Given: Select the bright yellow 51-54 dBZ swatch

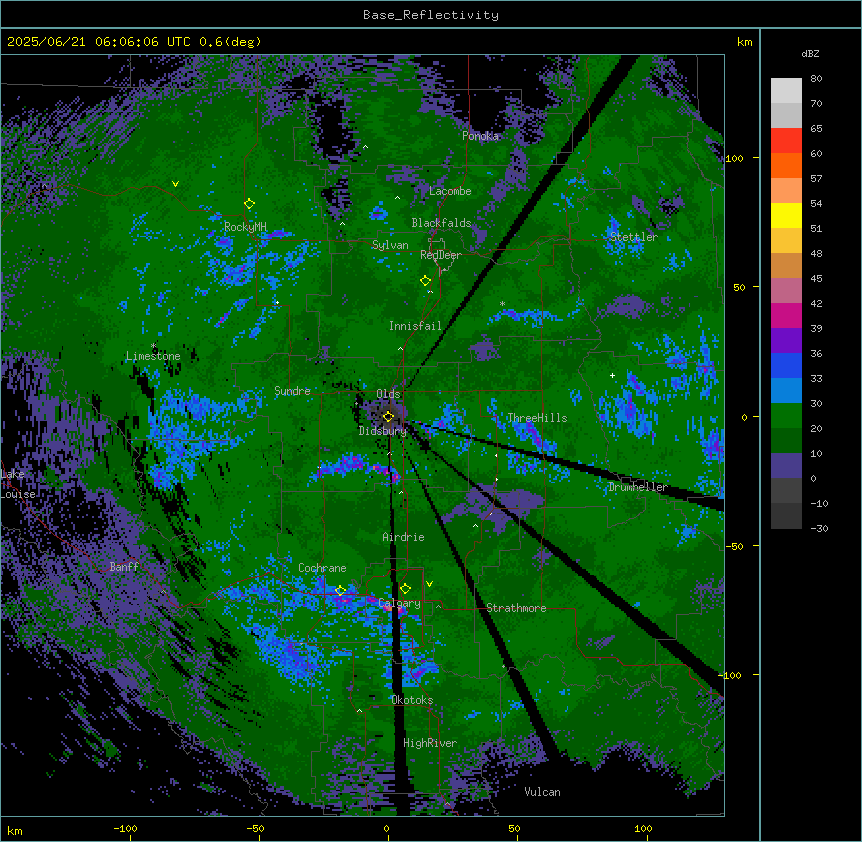Looking at the screenshot, I should click(x=786, y=216).
